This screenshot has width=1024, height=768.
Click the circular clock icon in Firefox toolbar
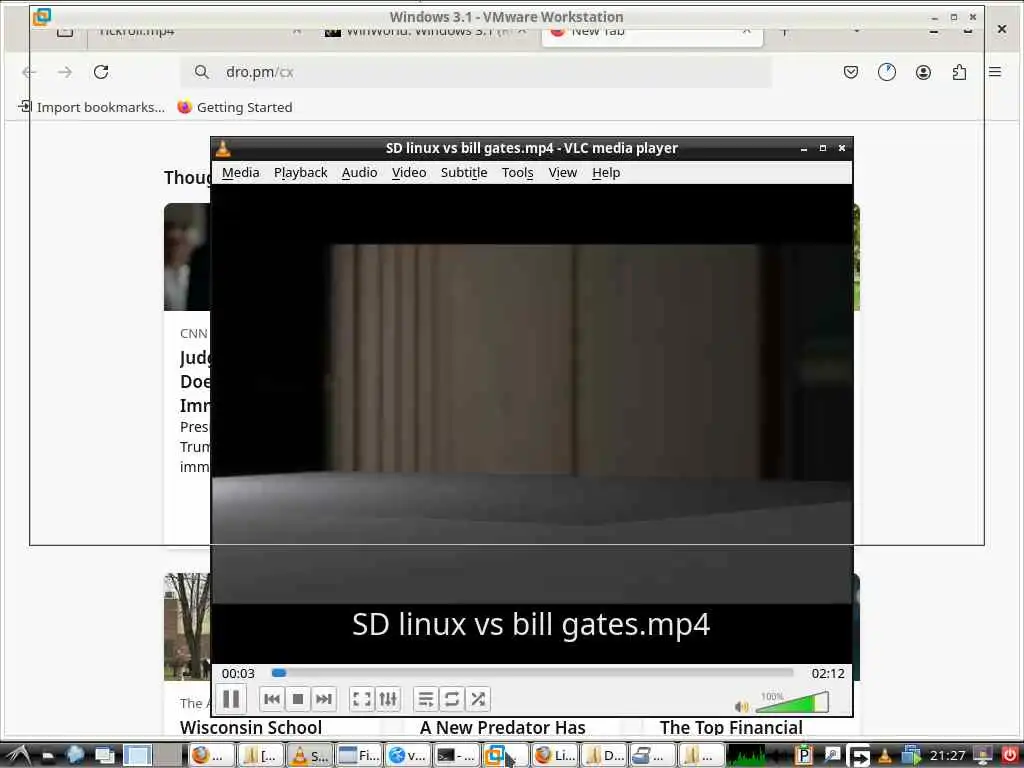pos(886,72)
